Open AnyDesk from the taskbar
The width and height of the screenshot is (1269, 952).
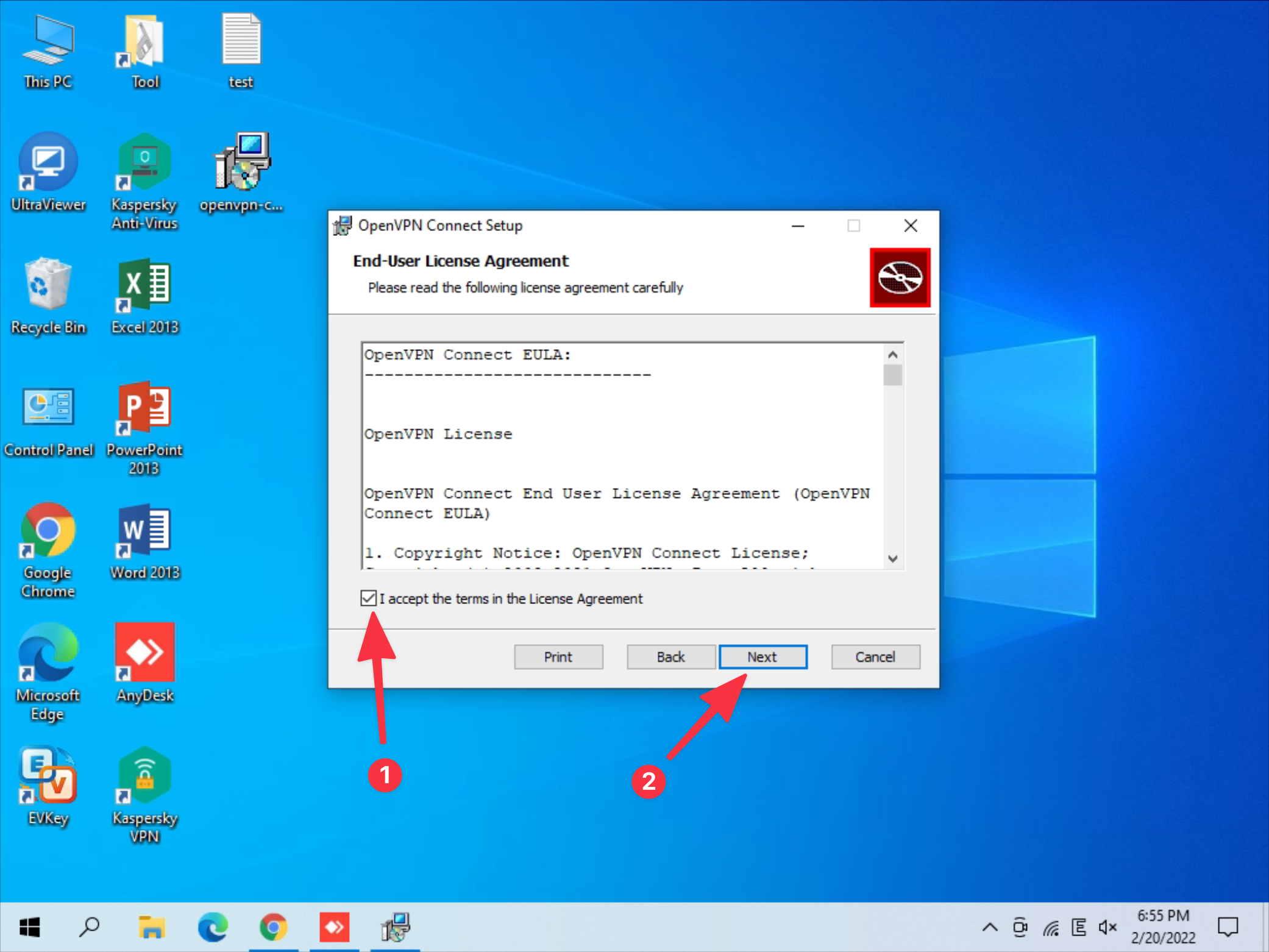pos(334,927)
